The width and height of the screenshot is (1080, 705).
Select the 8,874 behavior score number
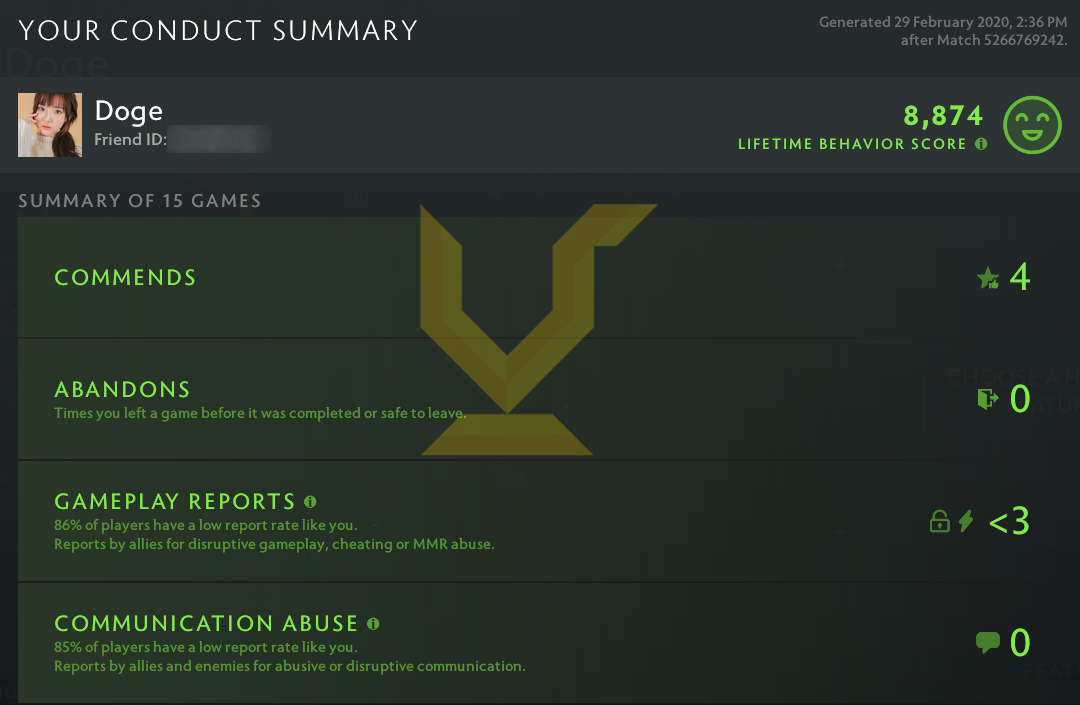click(x=943, y=116)
